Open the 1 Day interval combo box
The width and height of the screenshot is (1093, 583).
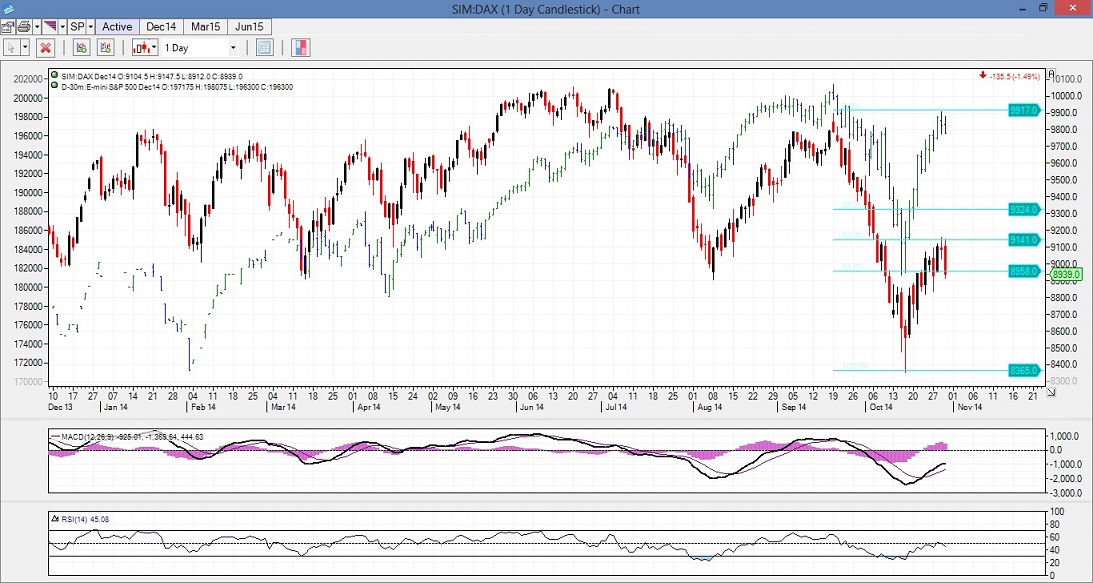pos(200,48)
